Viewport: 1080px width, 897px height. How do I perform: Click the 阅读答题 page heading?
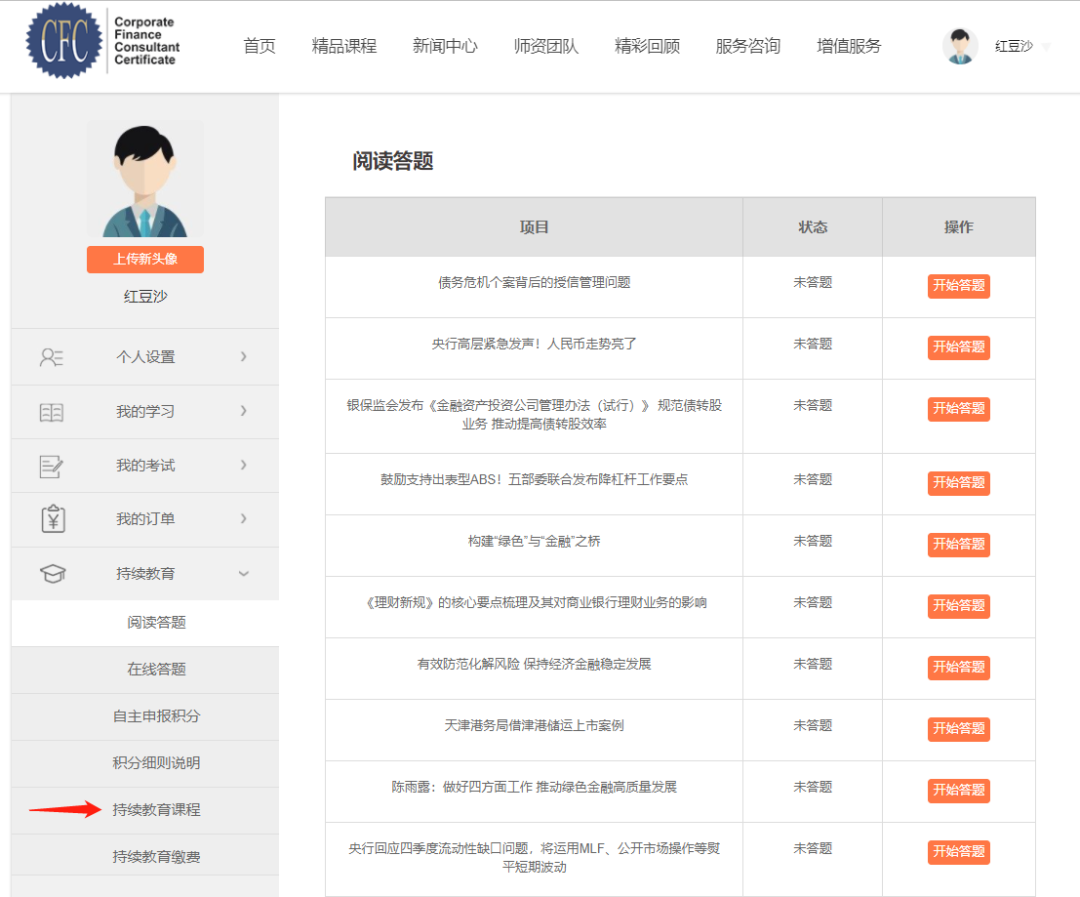coord(393,161)
